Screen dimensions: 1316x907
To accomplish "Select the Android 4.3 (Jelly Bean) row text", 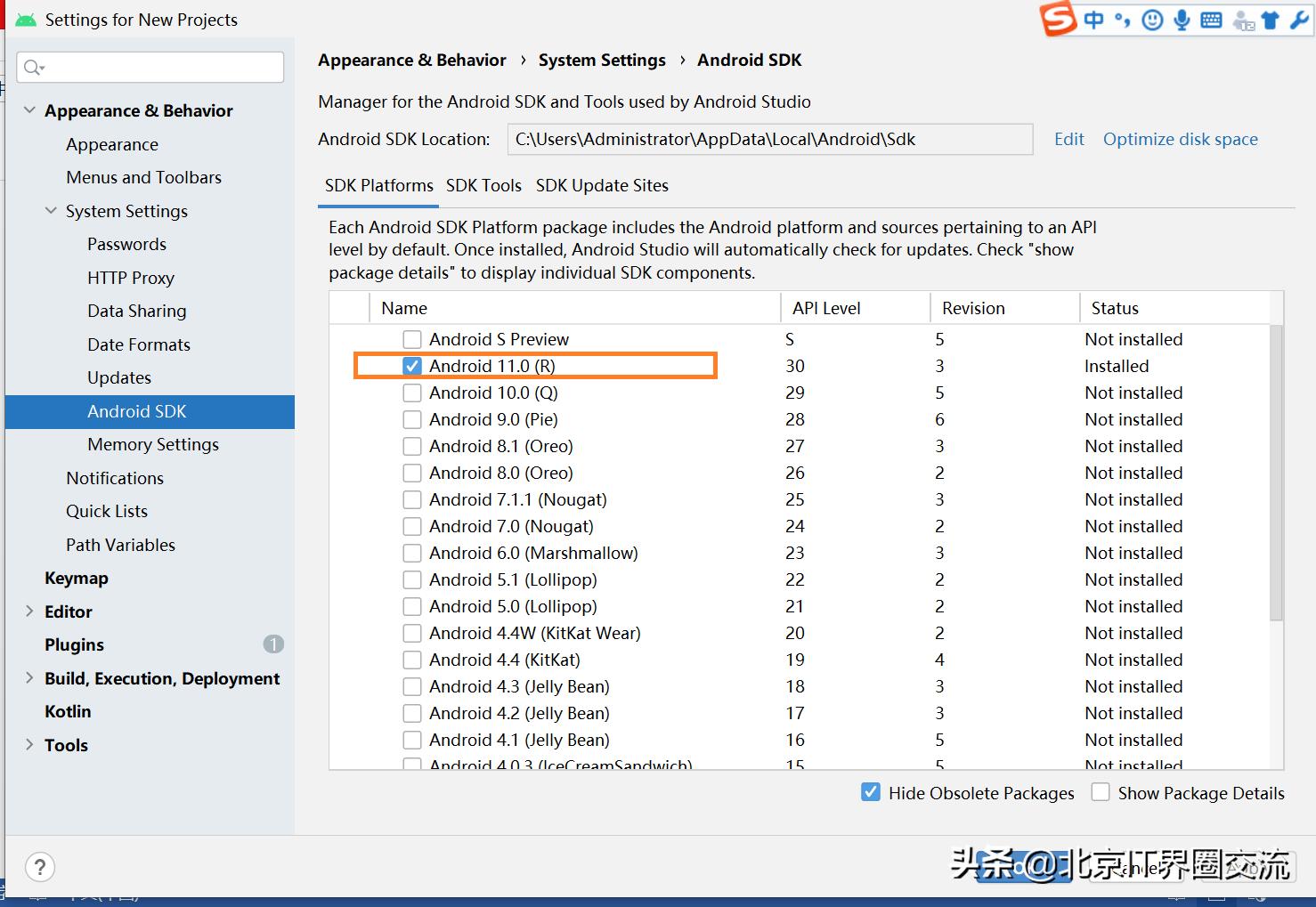I will [x=519, y=686].
